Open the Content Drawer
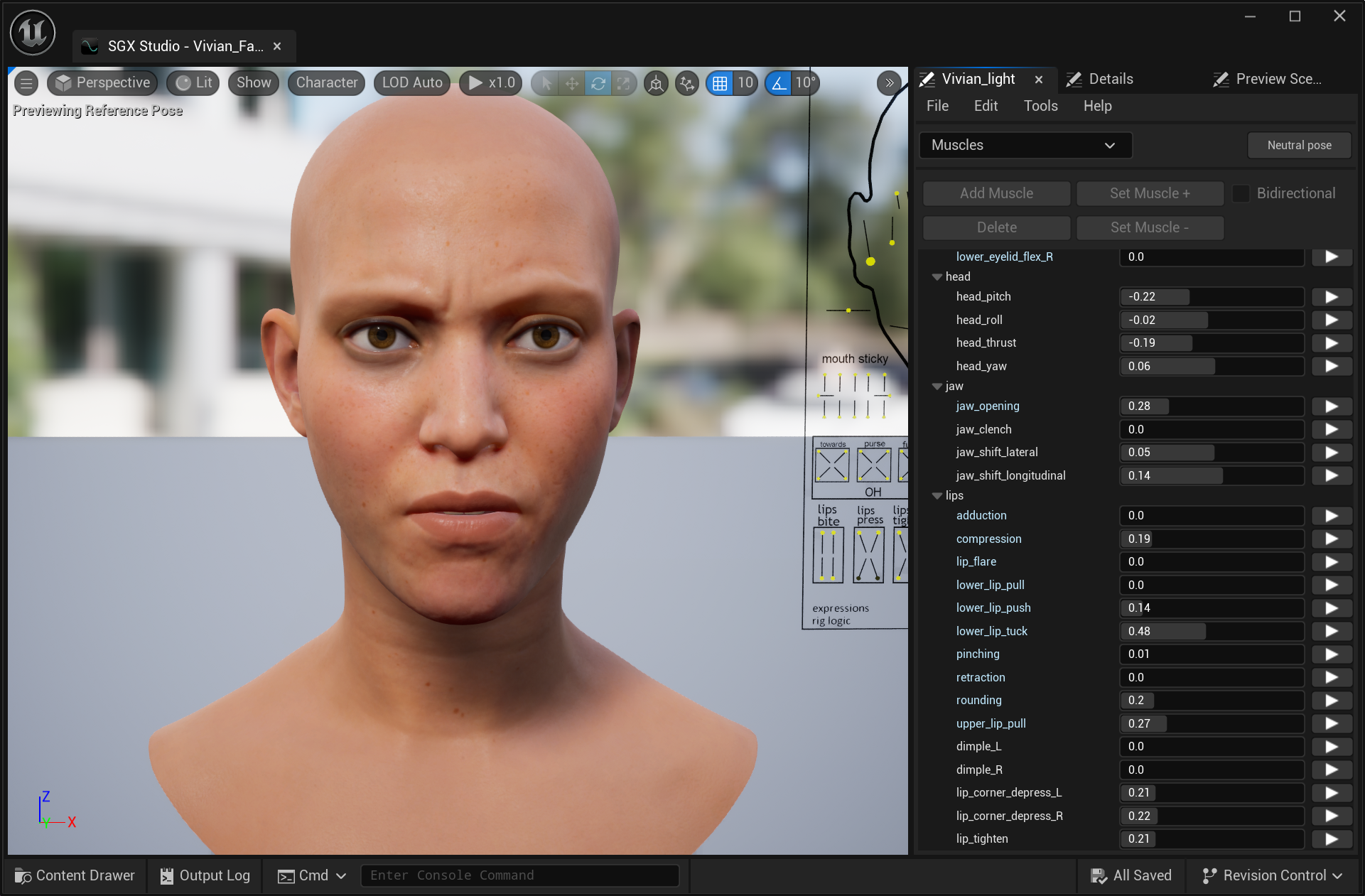Image resolution: width=1365 pixels, height=896 pixels. (75, 875)
